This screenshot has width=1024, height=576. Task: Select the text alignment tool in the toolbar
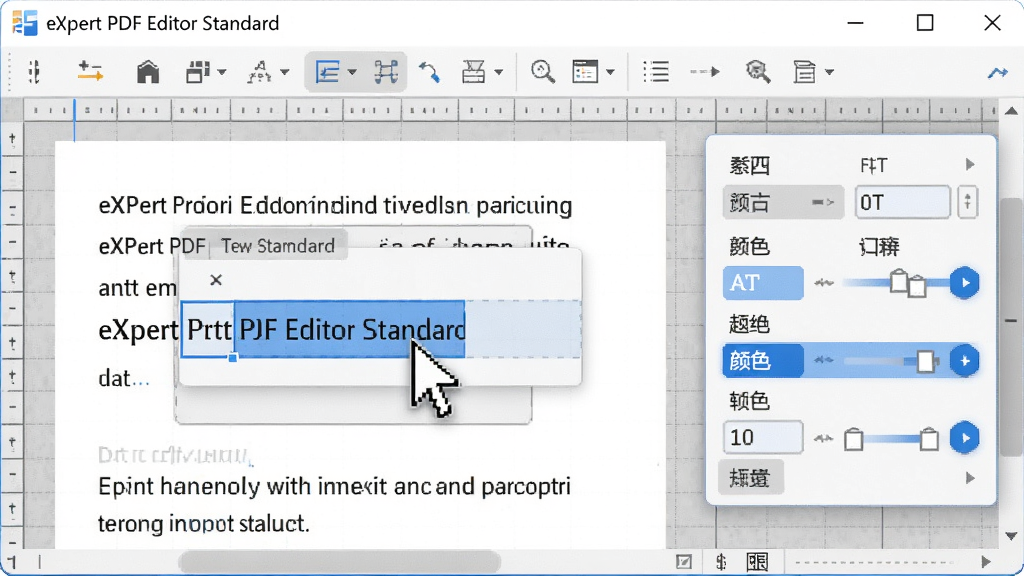tap(327, 72)
